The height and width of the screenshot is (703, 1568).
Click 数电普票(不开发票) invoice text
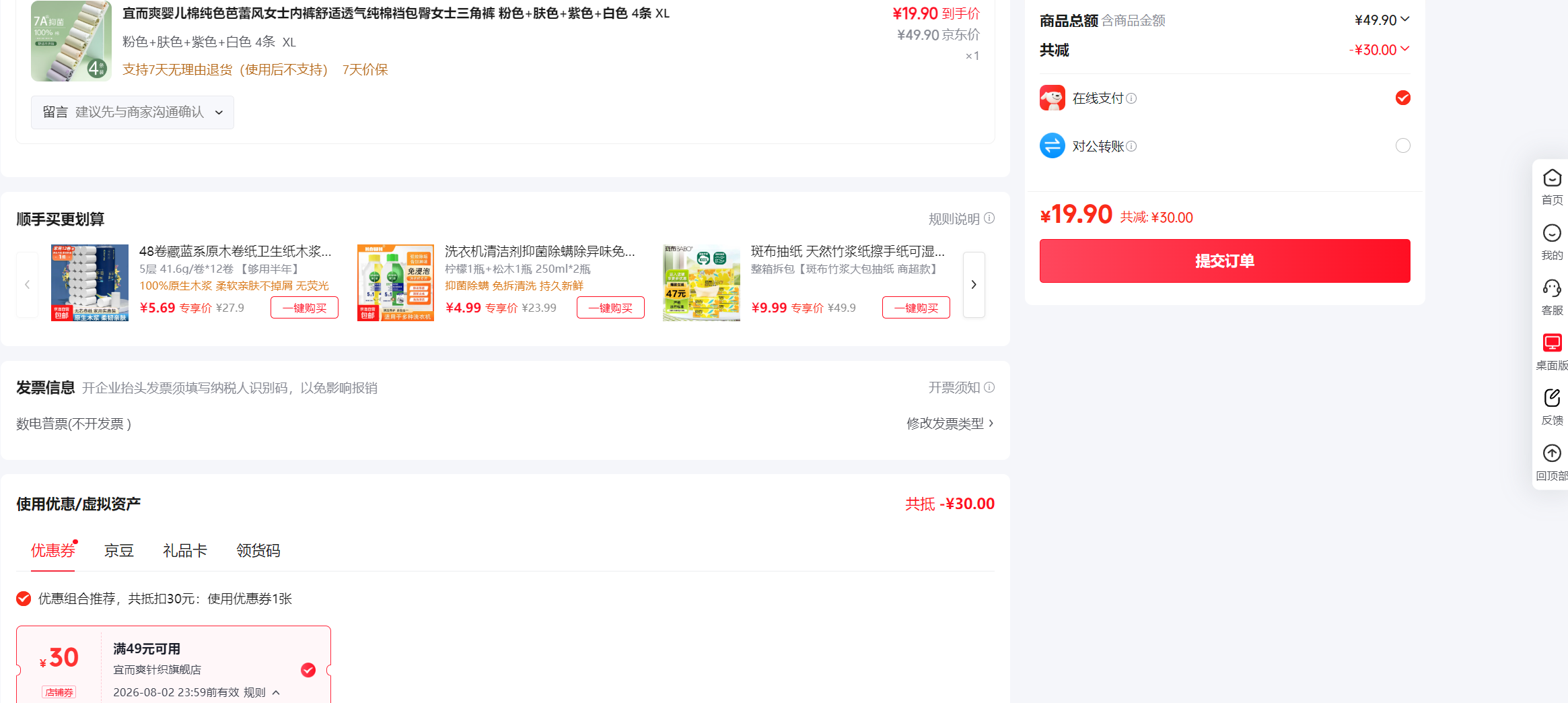(73, 424)
